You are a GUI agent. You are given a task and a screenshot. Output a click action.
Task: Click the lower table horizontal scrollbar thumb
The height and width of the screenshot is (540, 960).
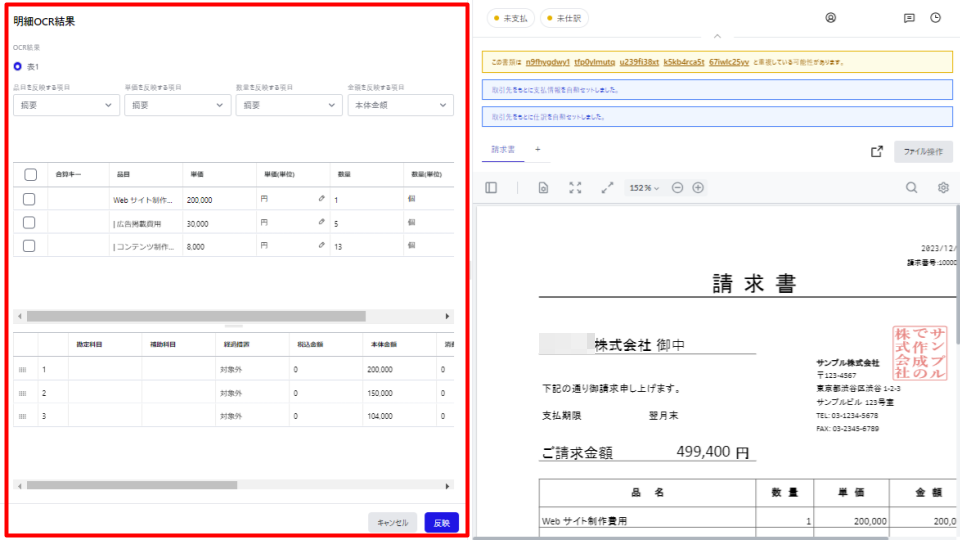click(132, 486)
